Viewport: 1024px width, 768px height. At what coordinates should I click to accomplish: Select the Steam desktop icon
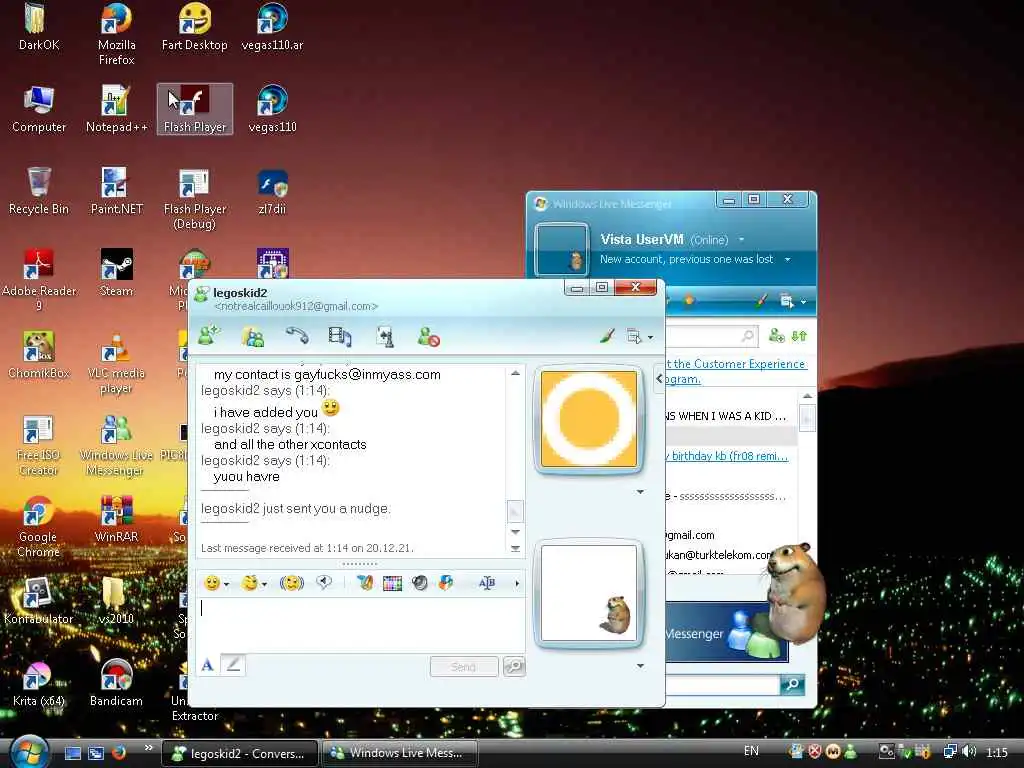116,273
